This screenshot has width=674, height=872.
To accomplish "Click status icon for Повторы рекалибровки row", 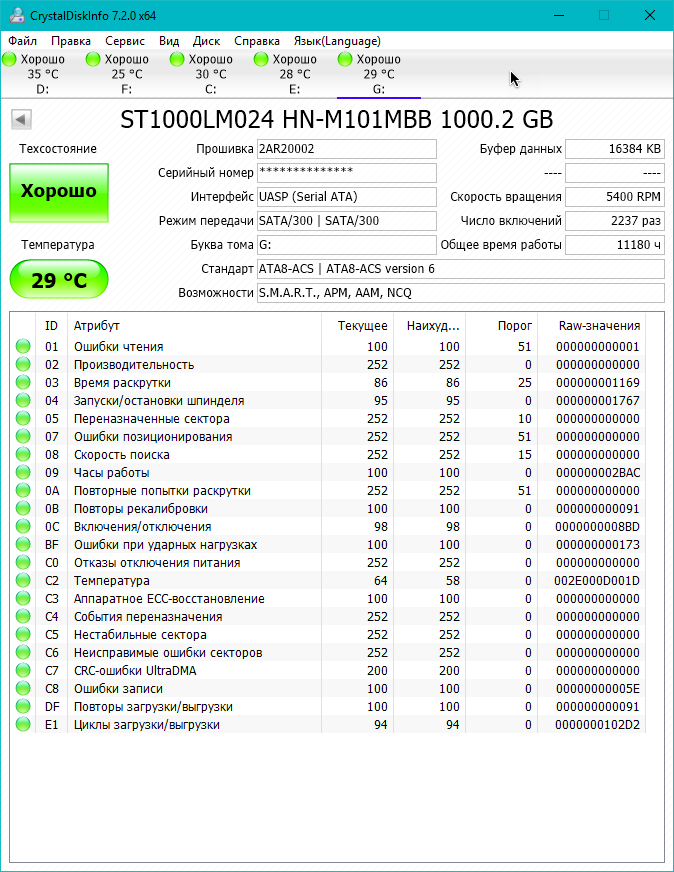I will point(23,508).
